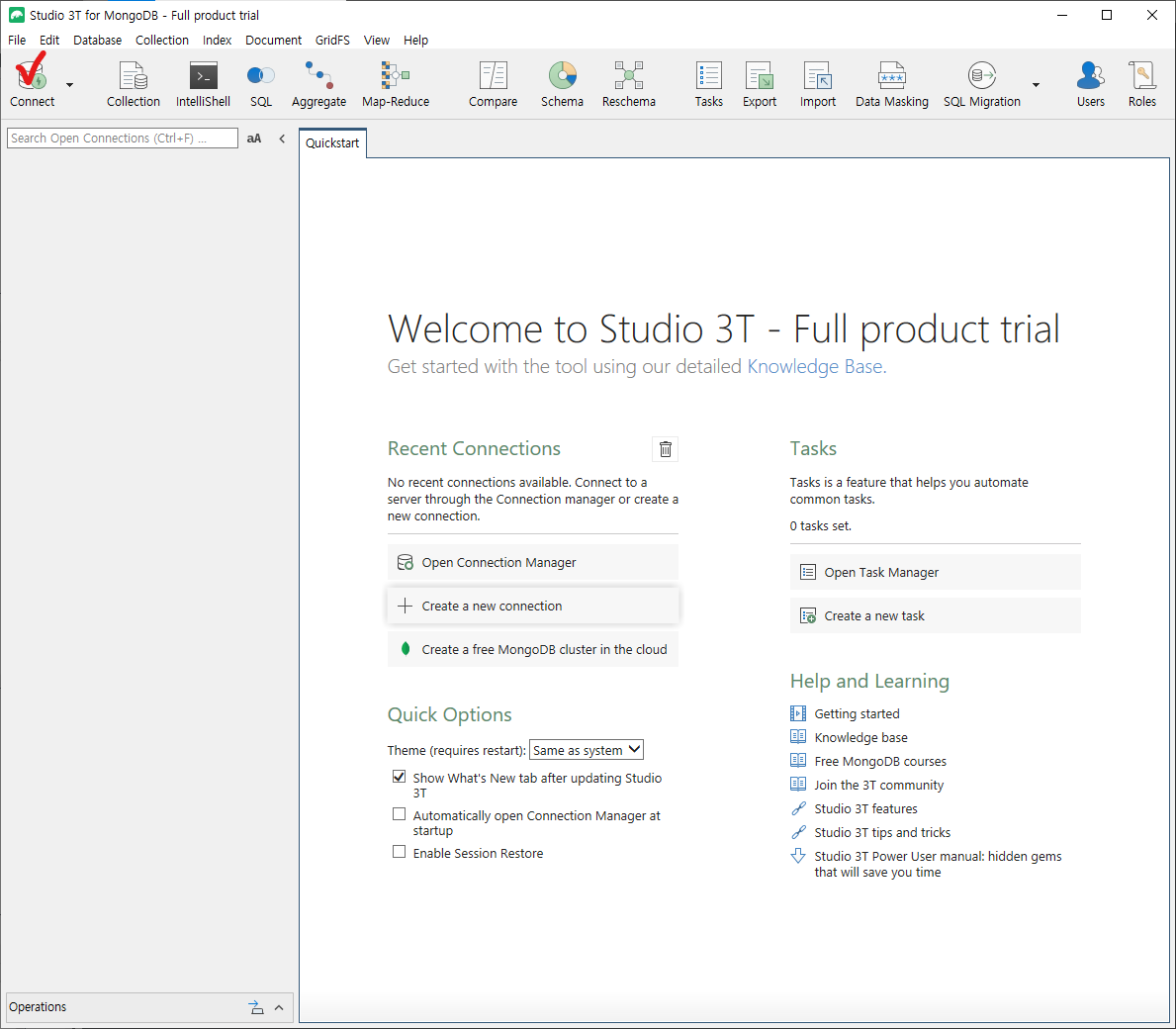The image size is (1176, 1029).
Task: Click the Operations panel clear icon
Action: coord(256,1007)
